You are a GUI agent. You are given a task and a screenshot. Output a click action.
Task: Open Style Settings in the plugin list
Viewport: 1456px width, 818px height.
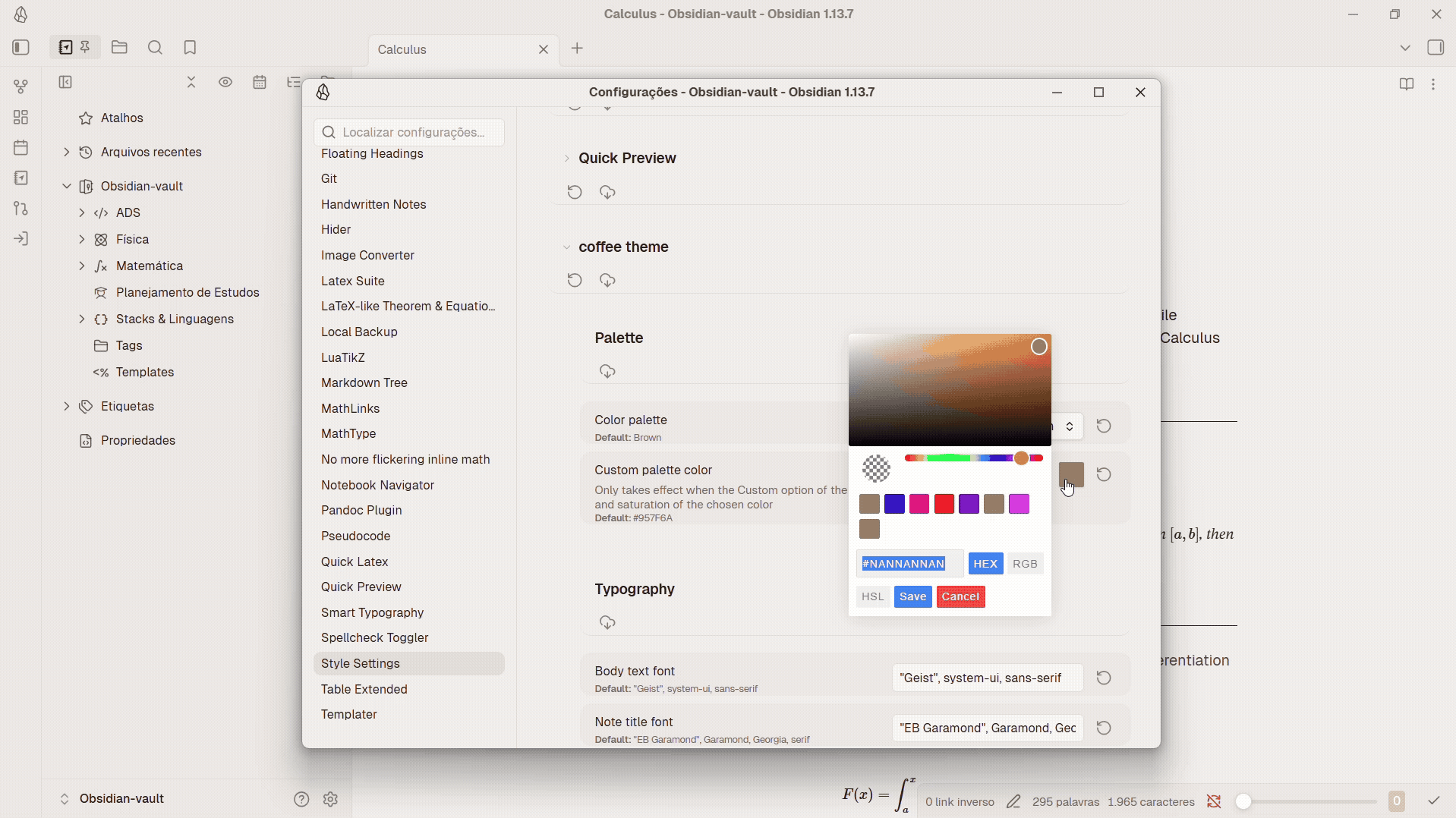(408, 663)
